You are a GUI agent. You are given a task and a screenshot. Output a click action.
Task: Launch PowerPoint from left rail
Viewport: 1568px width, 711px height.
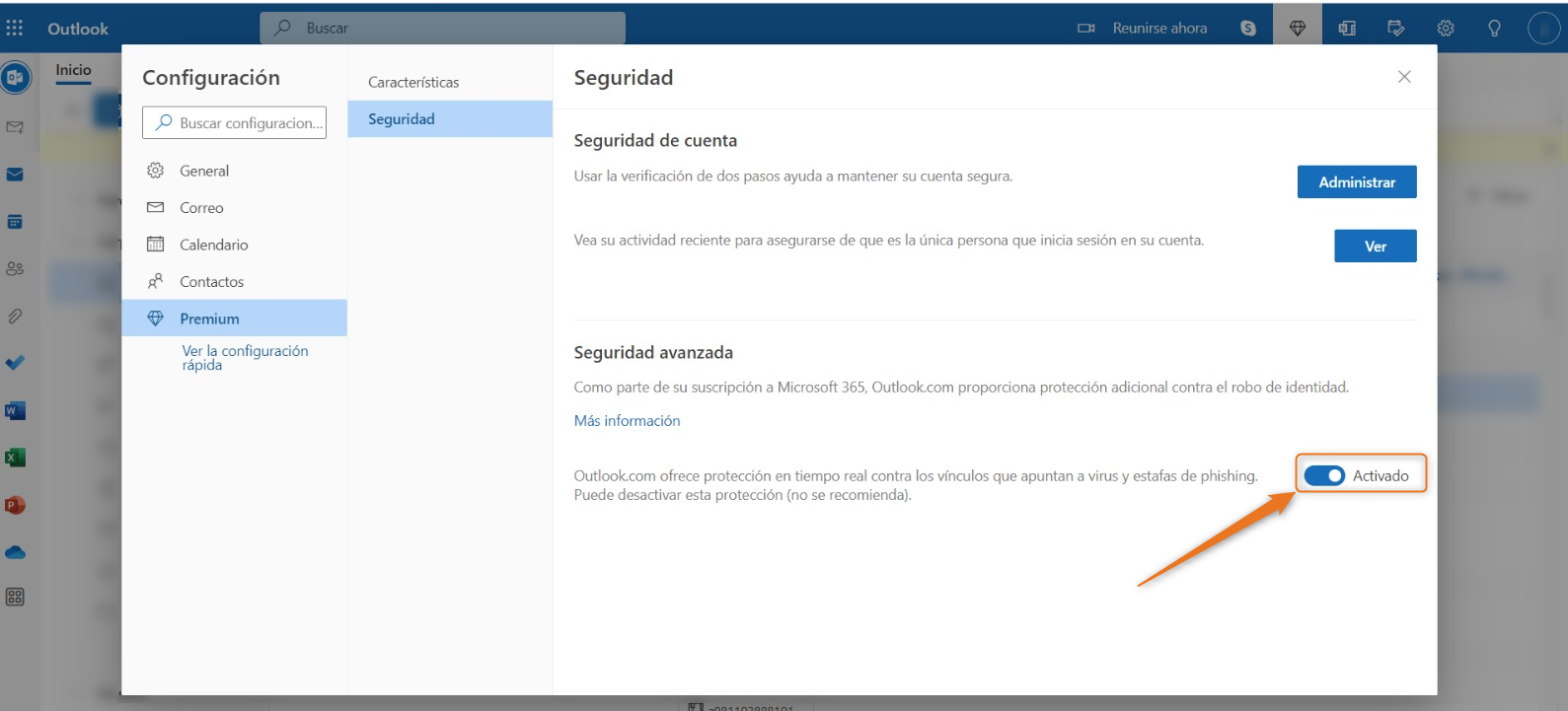(x=15, y=505)
